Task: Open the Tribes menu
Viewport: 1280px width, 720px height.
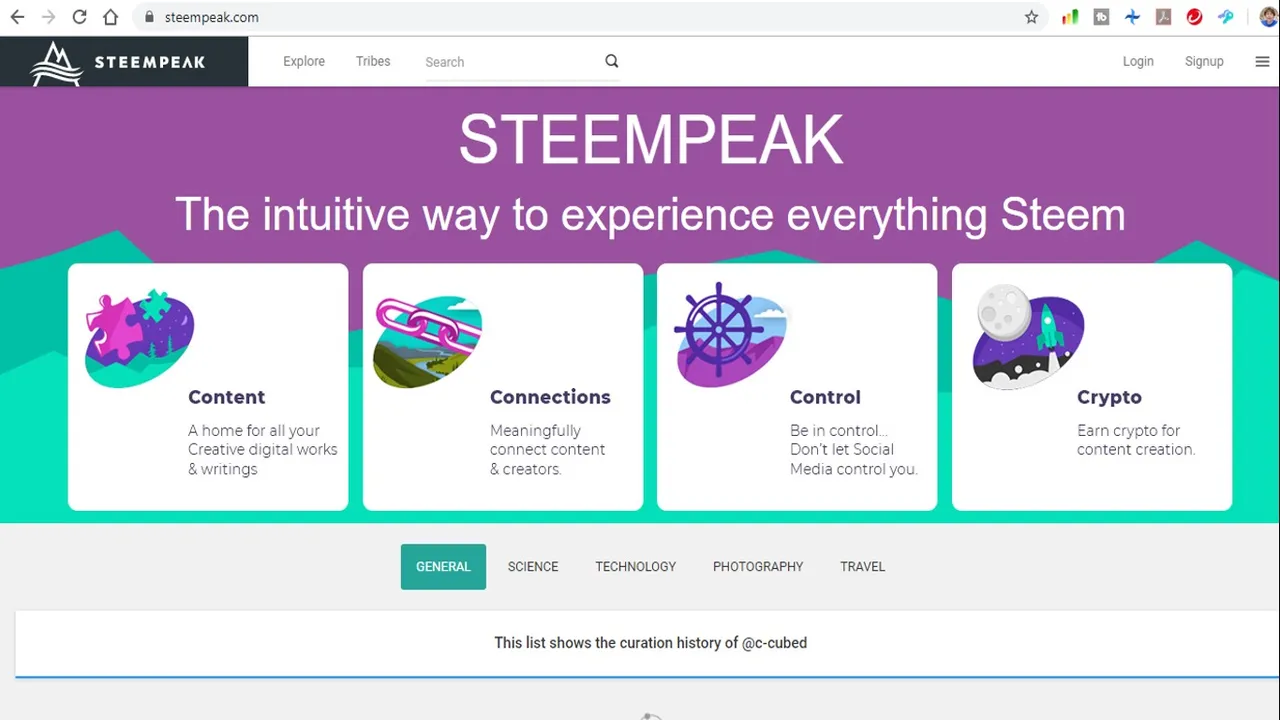Action: point(373,61)
